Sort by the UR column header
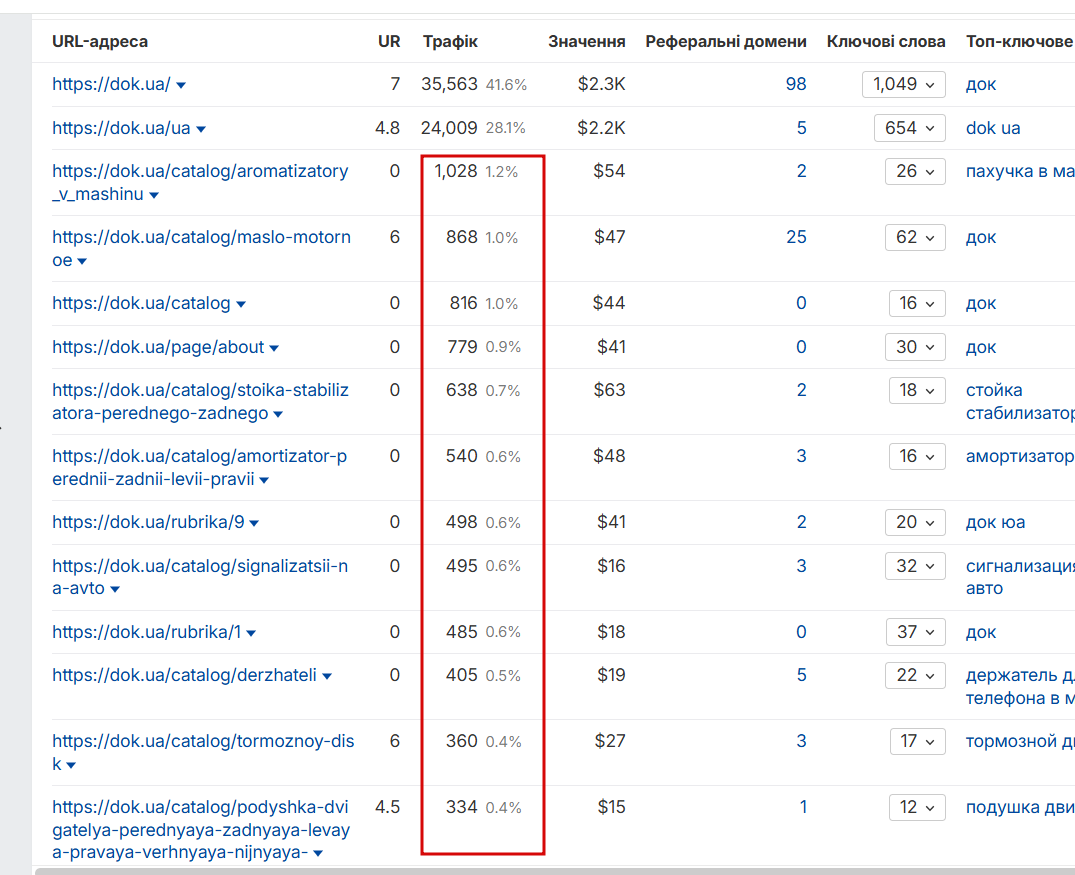Image resolution: width=1075 pixels, height=875 pixels. click(x=389, y=41)
